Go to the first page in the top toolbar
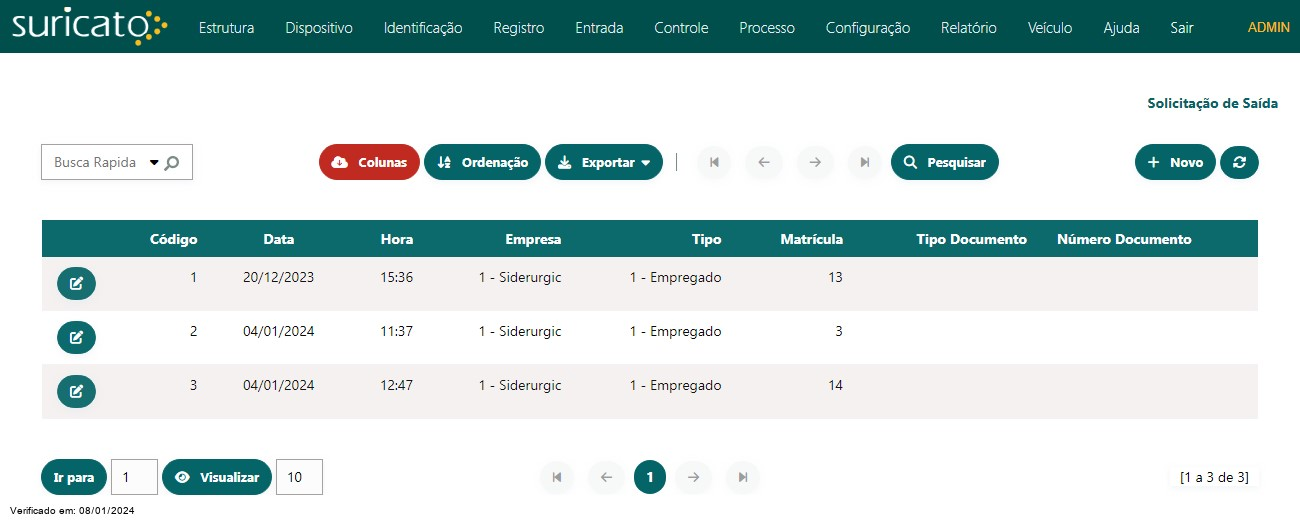The height and width of the screenshot is (525, 1300). 714,162
